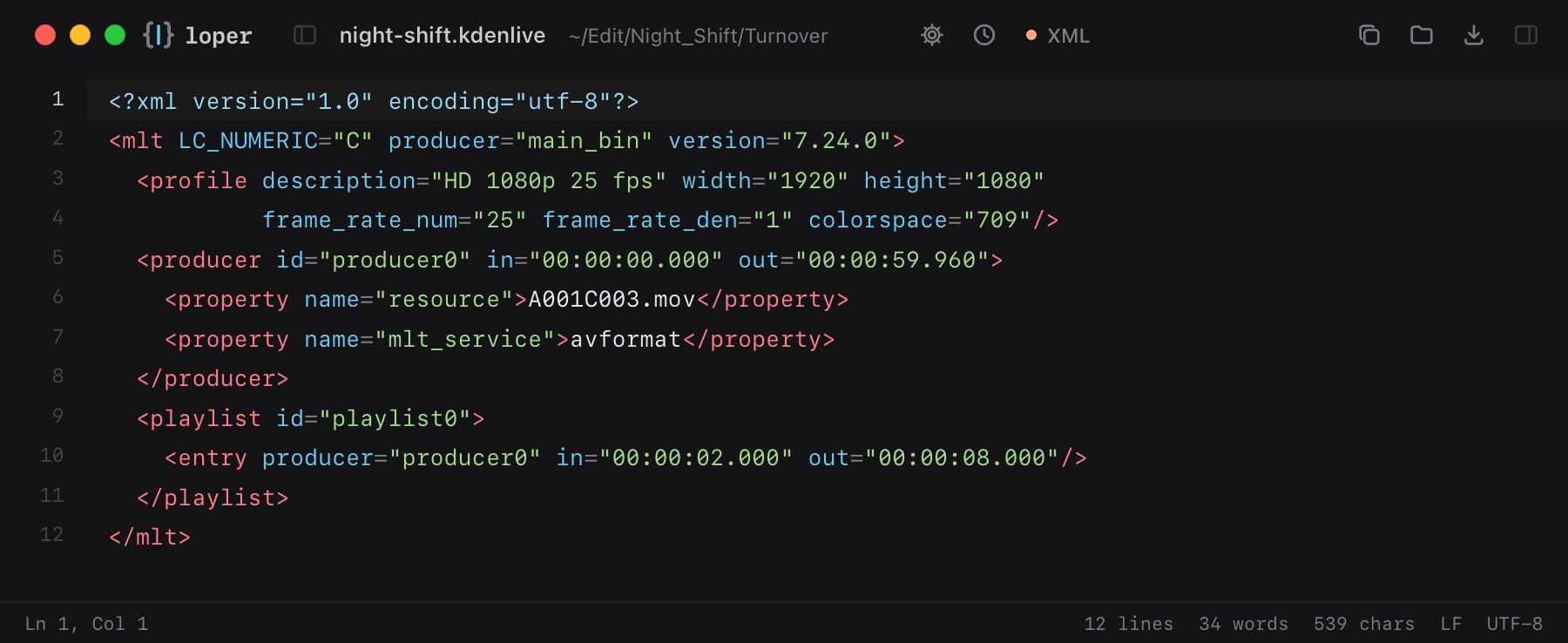Click the 12 lines status entry

(1129, 624)
